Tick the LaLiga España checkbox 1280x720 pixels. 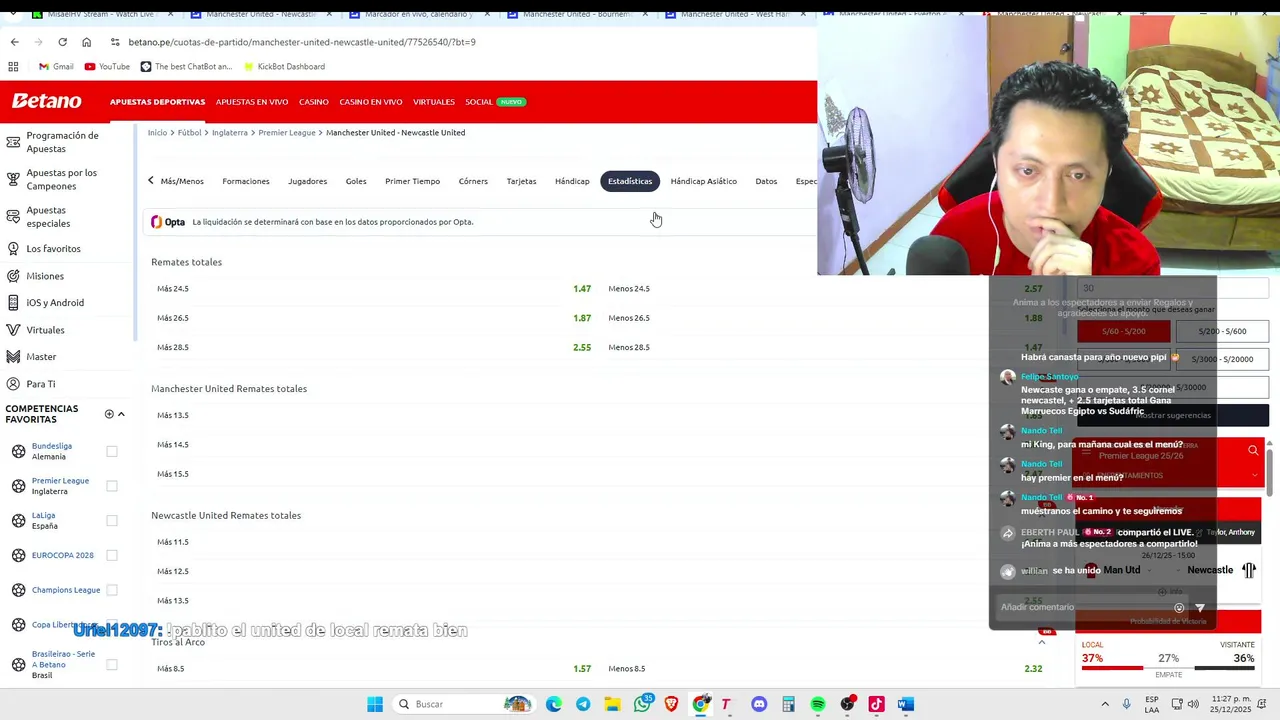pos(112,520)
